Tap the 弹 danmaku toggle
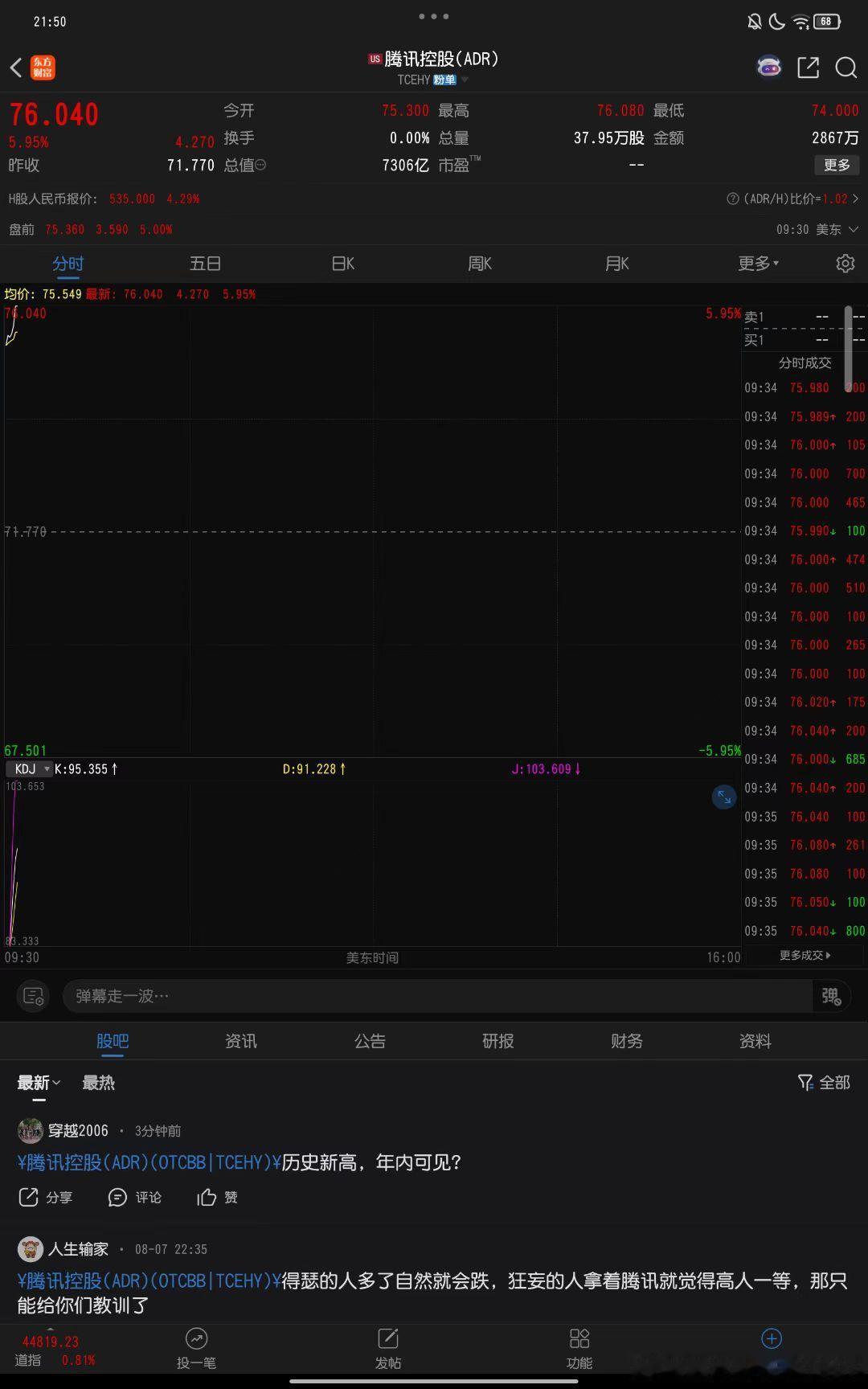Screen dimensions: 868x1389 point(831,996)
